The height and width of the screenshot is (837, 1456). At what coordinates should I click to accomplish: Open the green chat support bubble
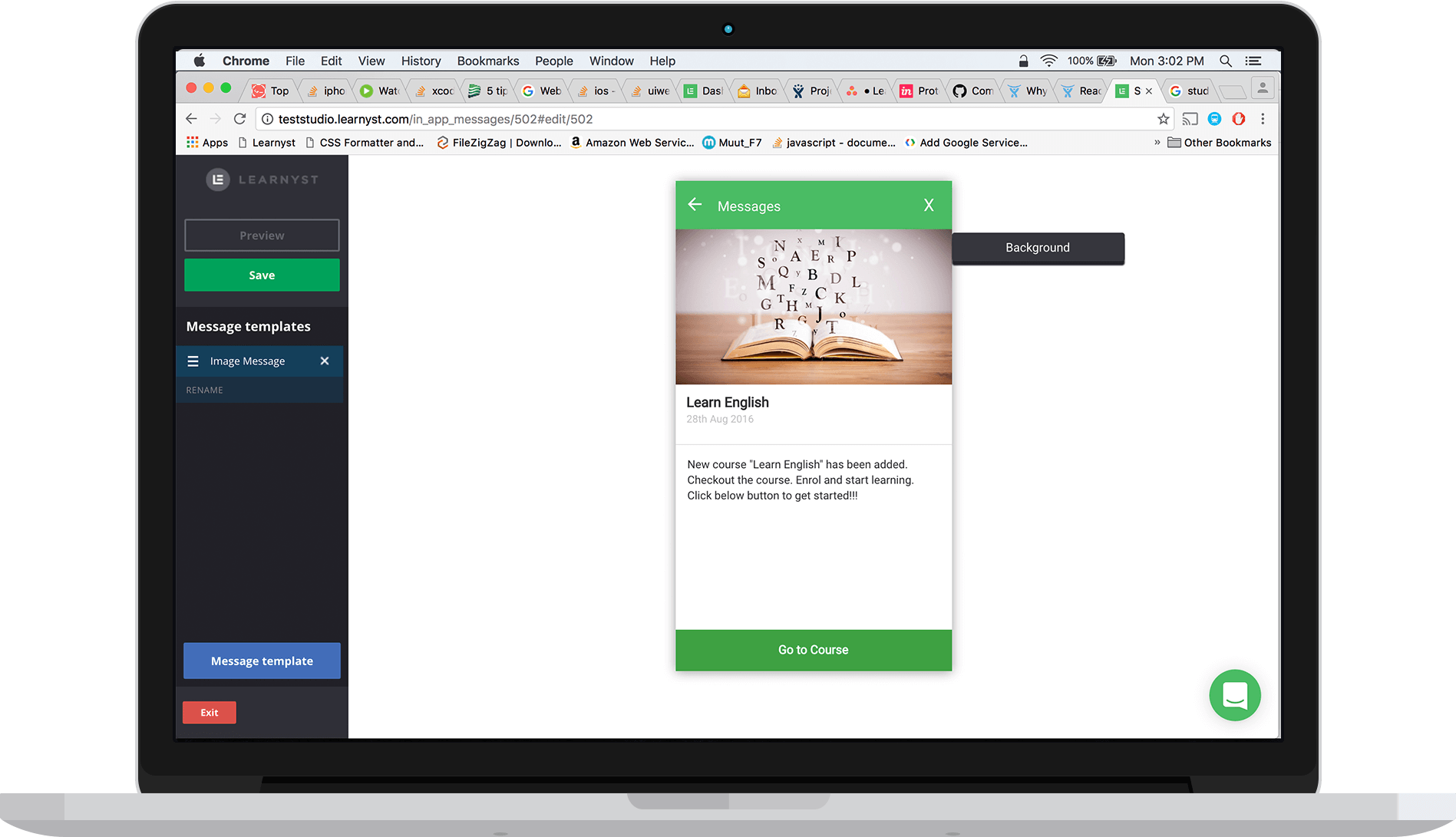[1234, 696]
